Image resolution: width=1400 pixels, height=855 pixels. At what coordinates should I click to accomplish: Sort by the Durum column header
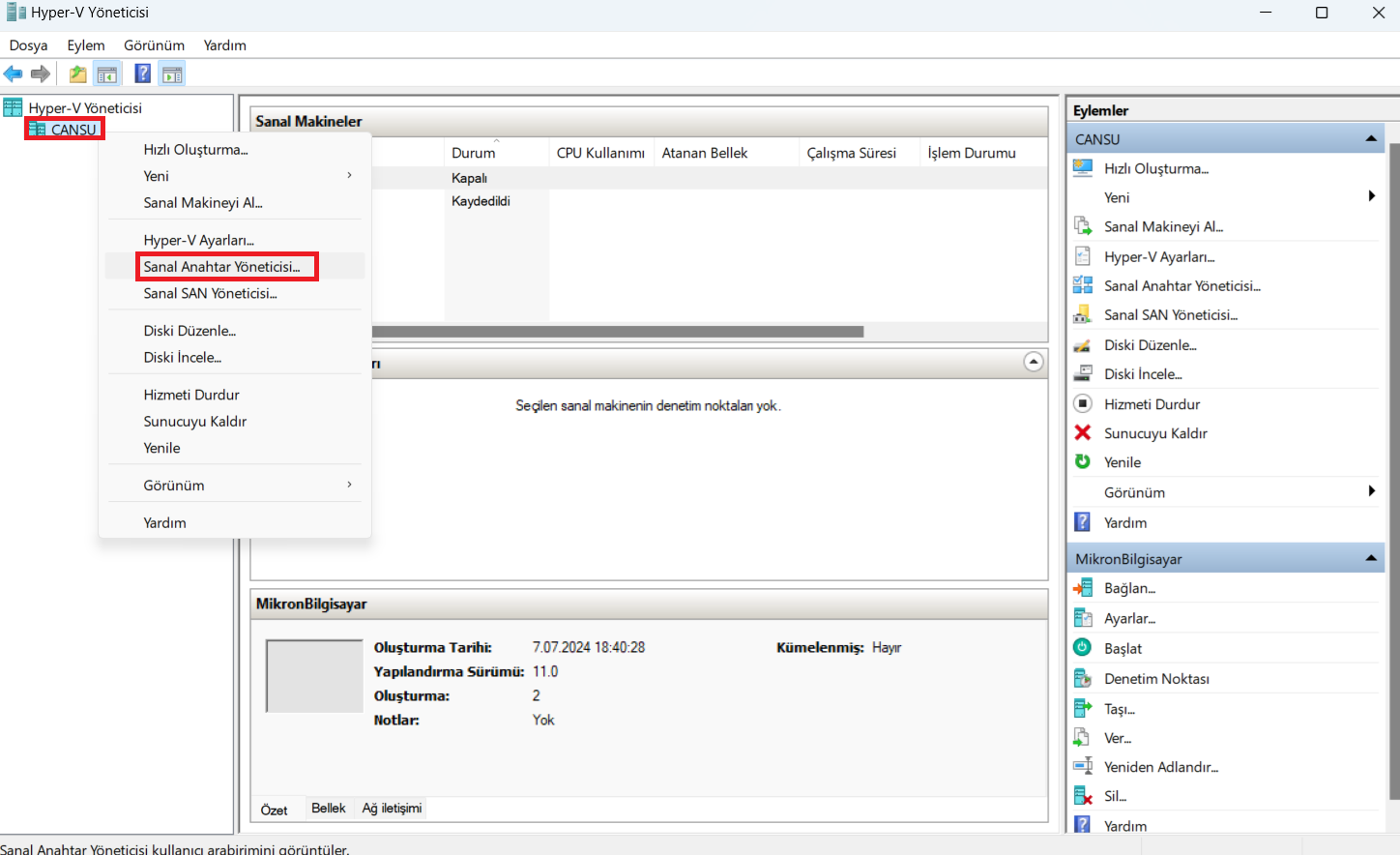[496, 152]
